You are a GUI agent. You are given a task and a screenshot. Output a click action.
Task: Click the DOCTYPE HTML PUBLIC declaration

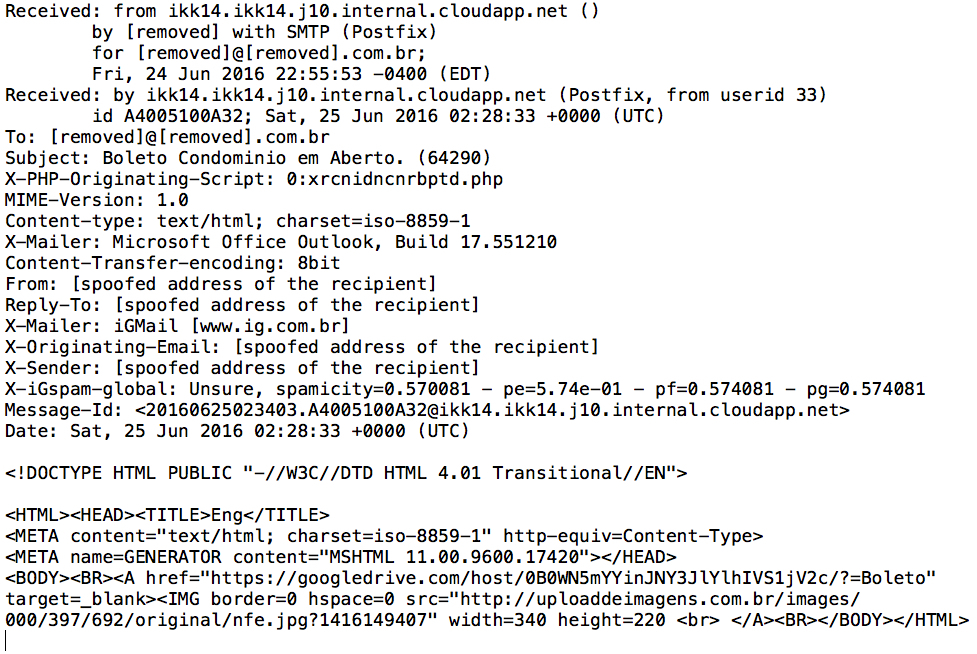pos(346,473)
